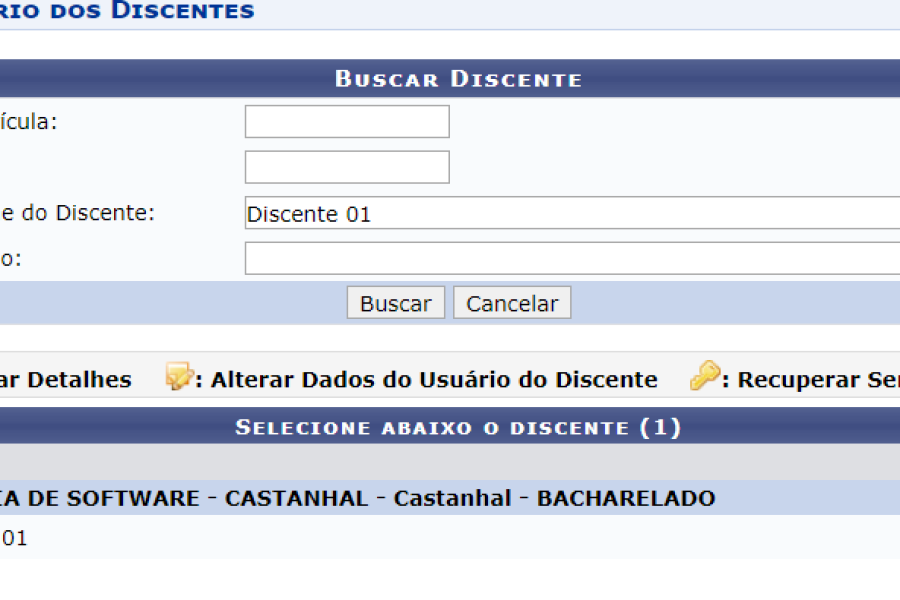Click the empty field below Matrícula

[347, 167]
